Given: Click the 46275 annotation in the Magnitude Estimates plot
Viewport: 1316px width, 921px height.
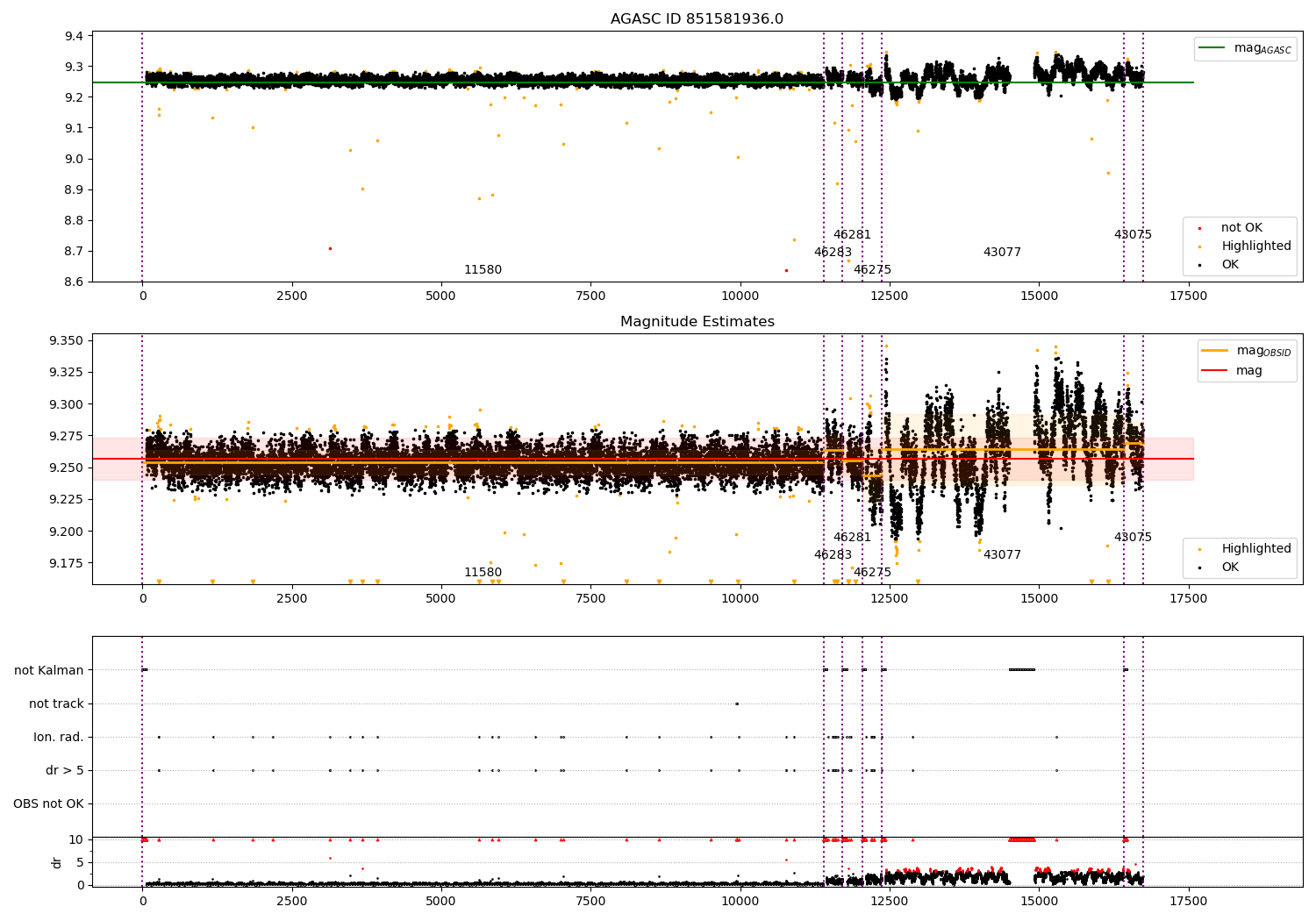Looking at the screenshot, I should [872, 573].
